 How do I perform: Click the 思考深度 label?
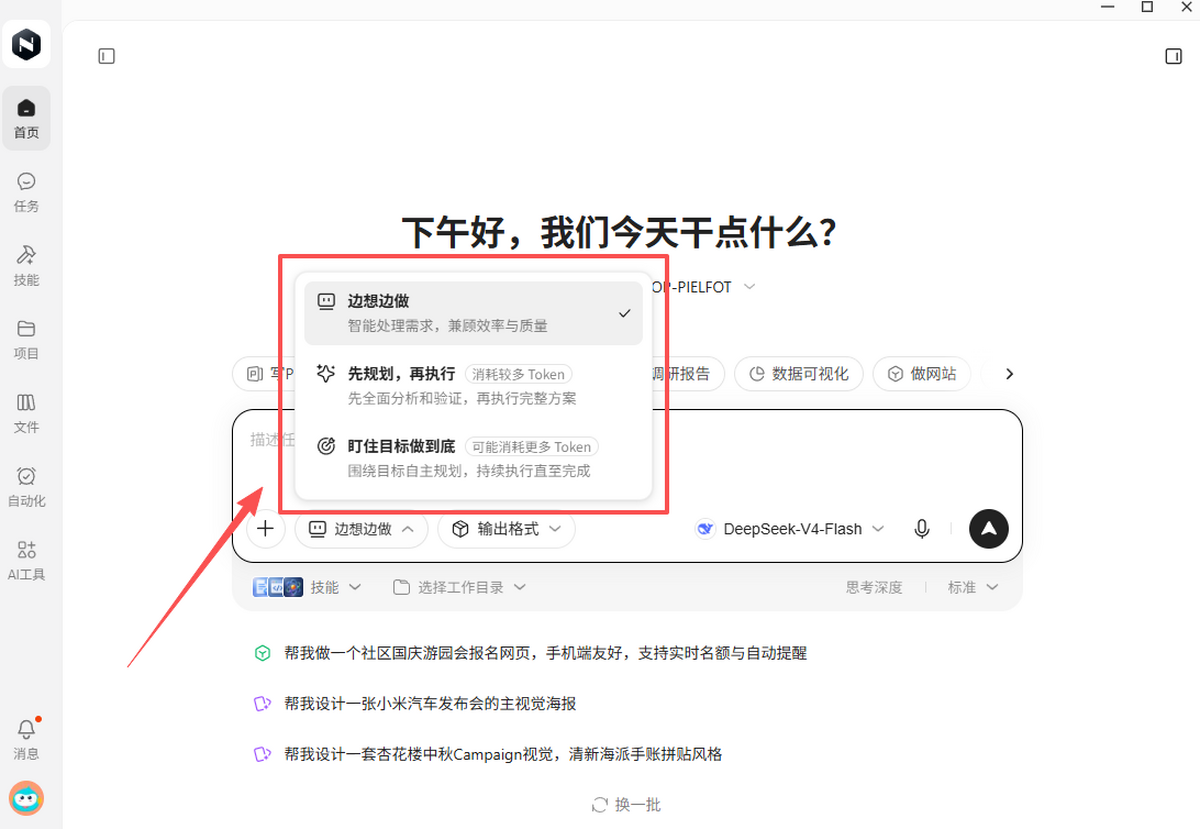(874, 588)
